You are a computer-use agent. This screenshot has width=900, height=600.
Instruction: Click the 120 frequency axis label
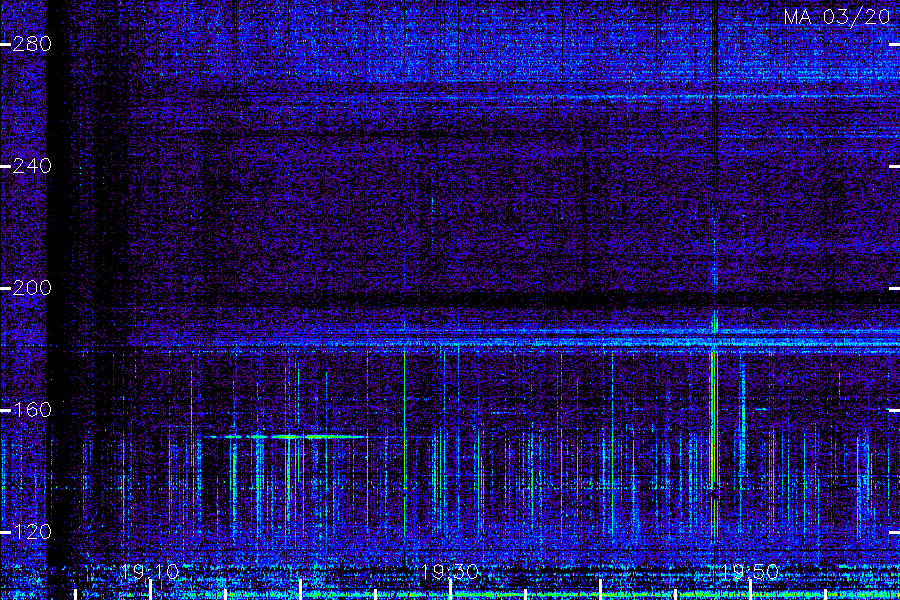32,532
